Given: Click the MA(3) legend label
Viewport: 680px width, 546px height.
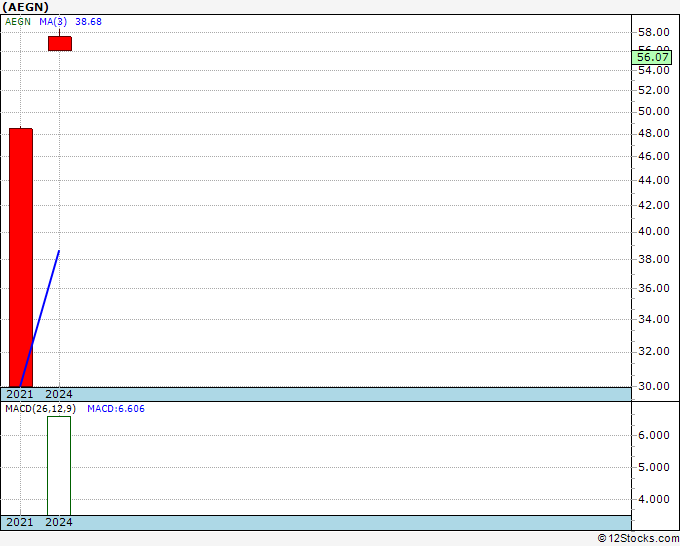Looking at the screenshot, I should (x=53, y=22).
